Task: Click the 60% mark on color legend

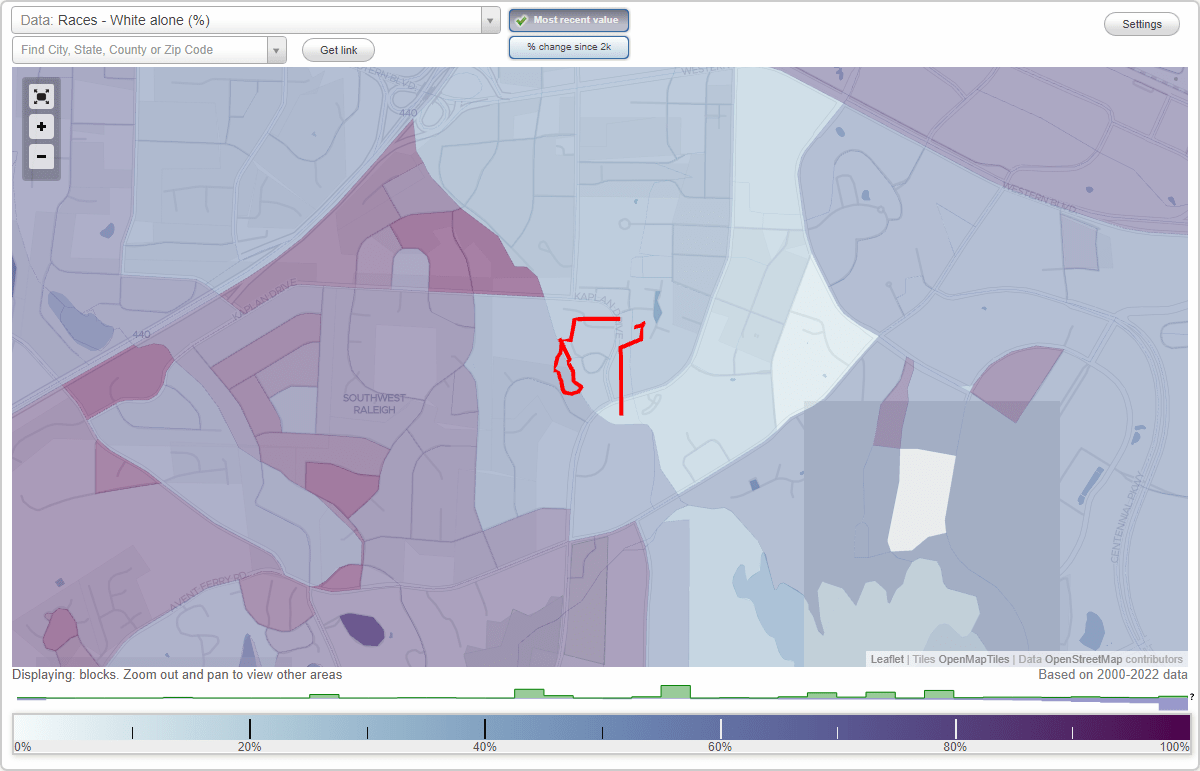Action: [x=720, y=729]
